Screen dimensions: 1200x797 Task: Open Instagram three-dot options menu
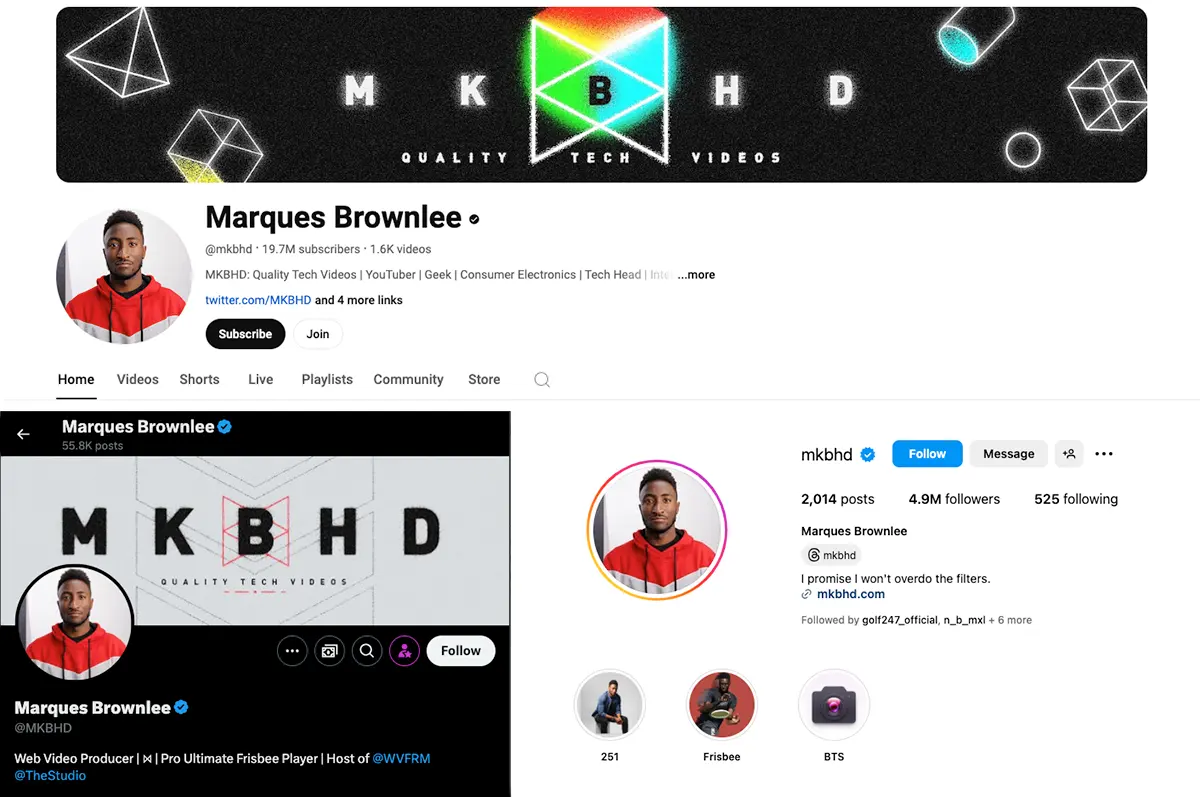[1104, 454]
